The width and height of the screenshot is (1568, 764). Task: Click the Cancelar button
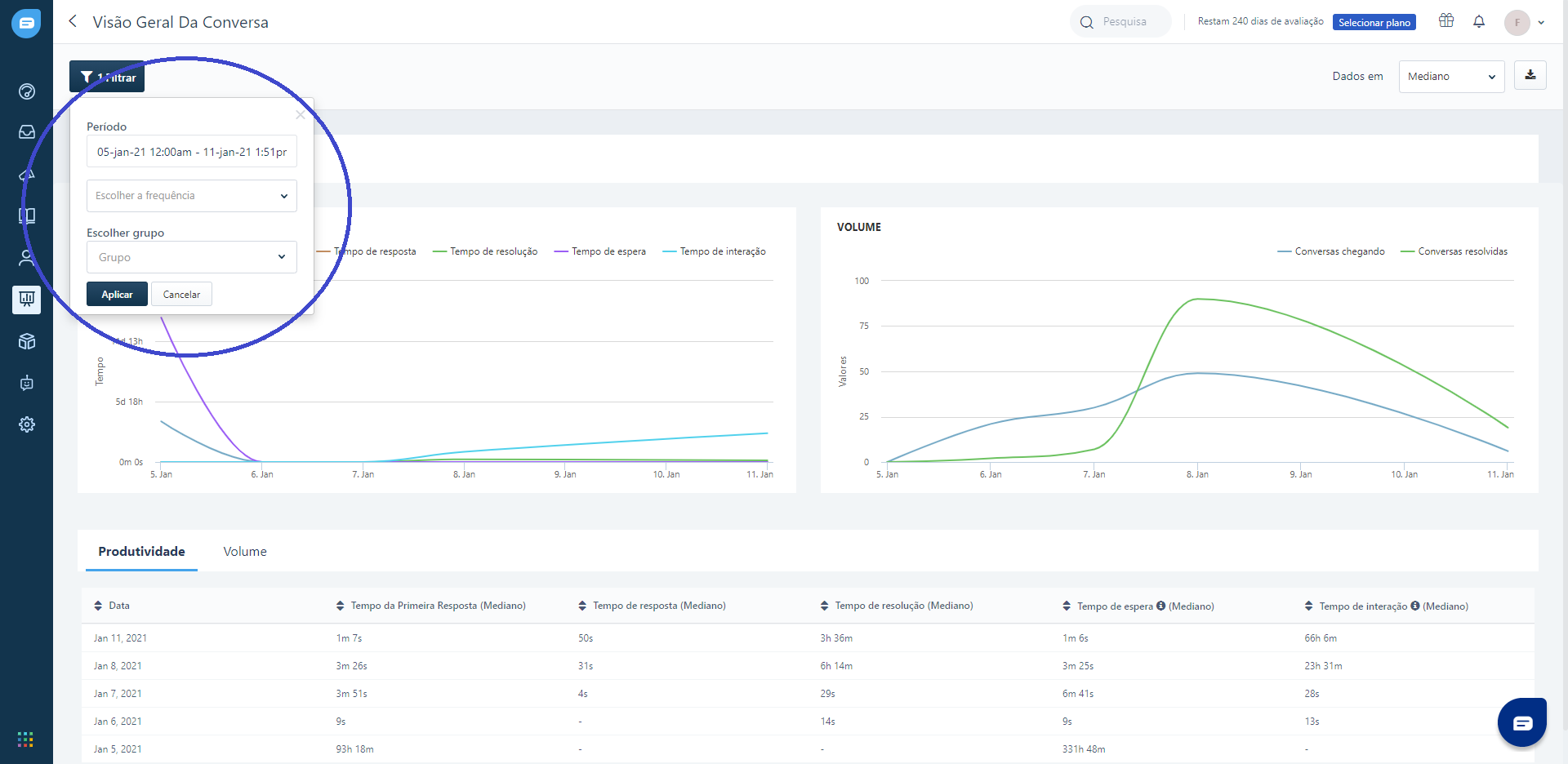pyautogui.click(x=181, y=295)
